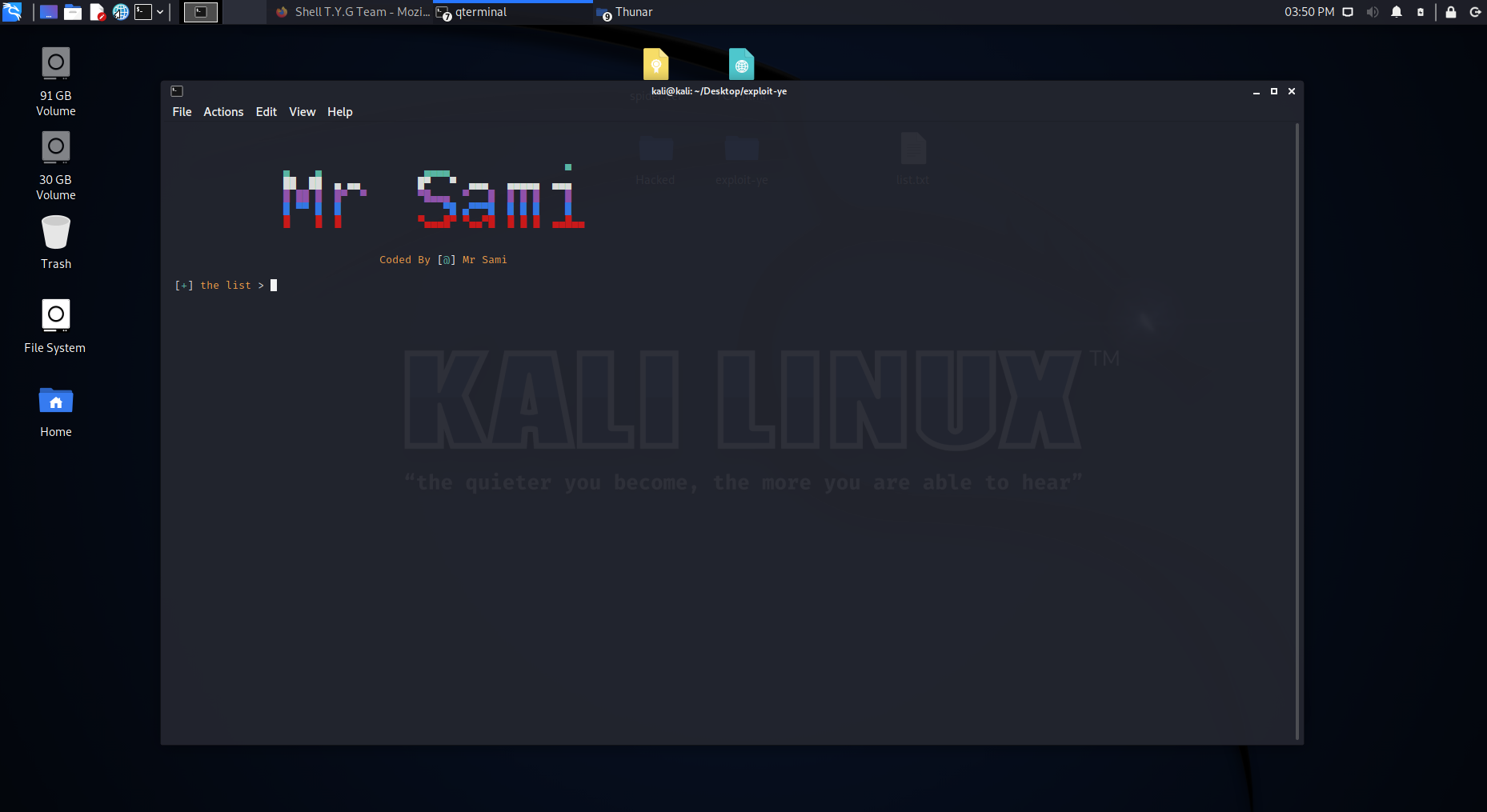Open the Kali applications menu
1487x812 pixels.
coord(12,12)
